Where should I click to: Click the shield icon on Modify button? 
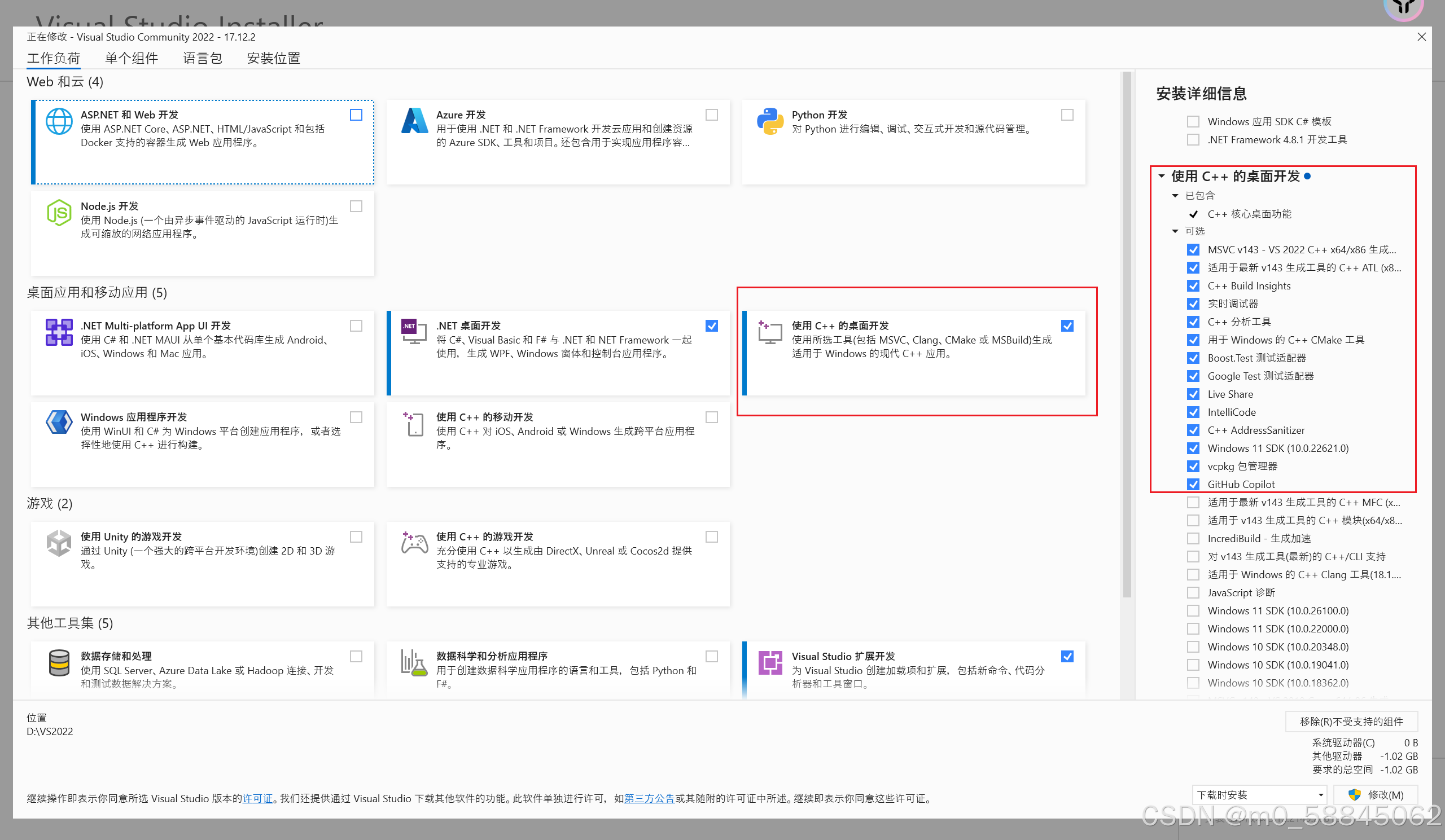pos(1354,795)
